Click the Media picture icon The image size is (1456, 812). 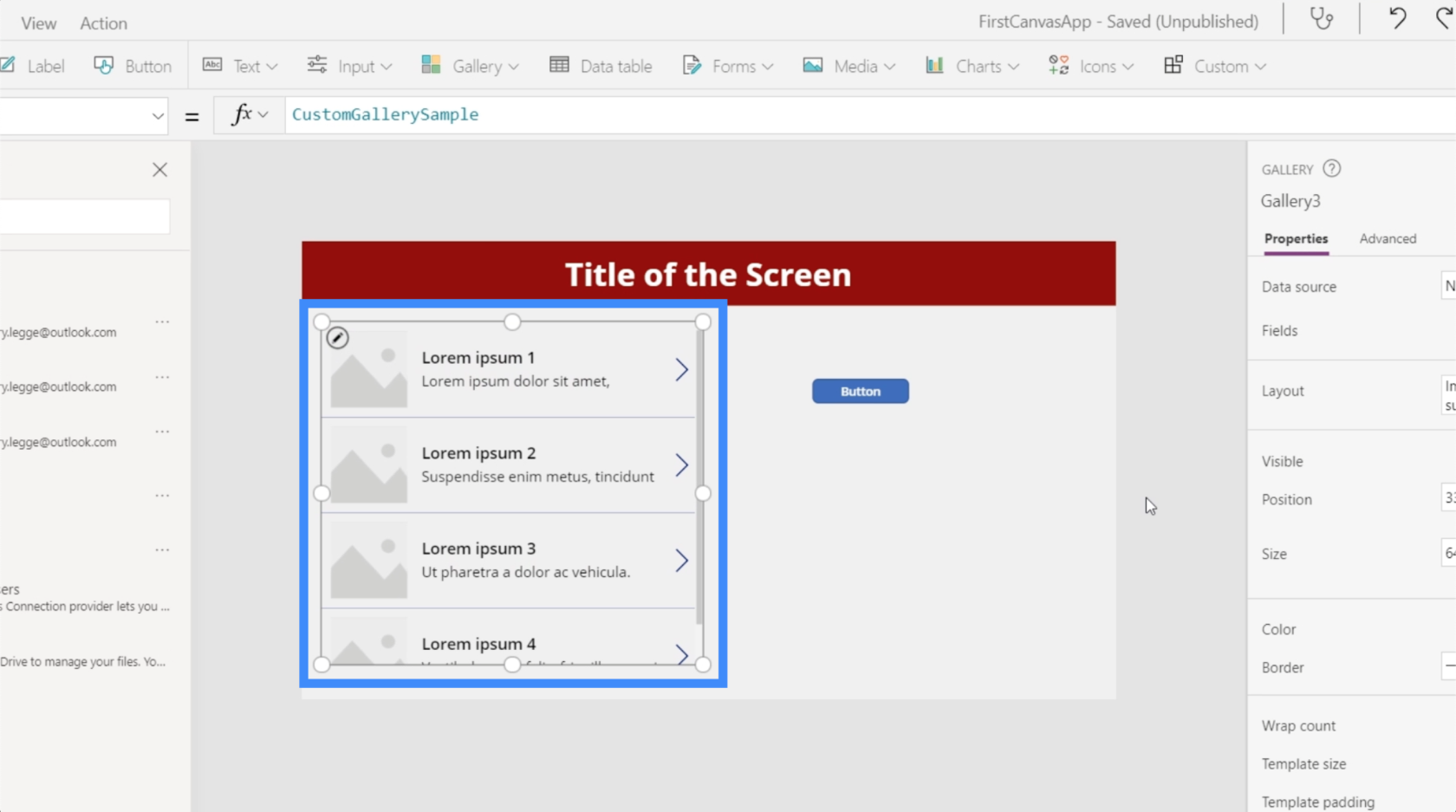click(x=813, y=65)
